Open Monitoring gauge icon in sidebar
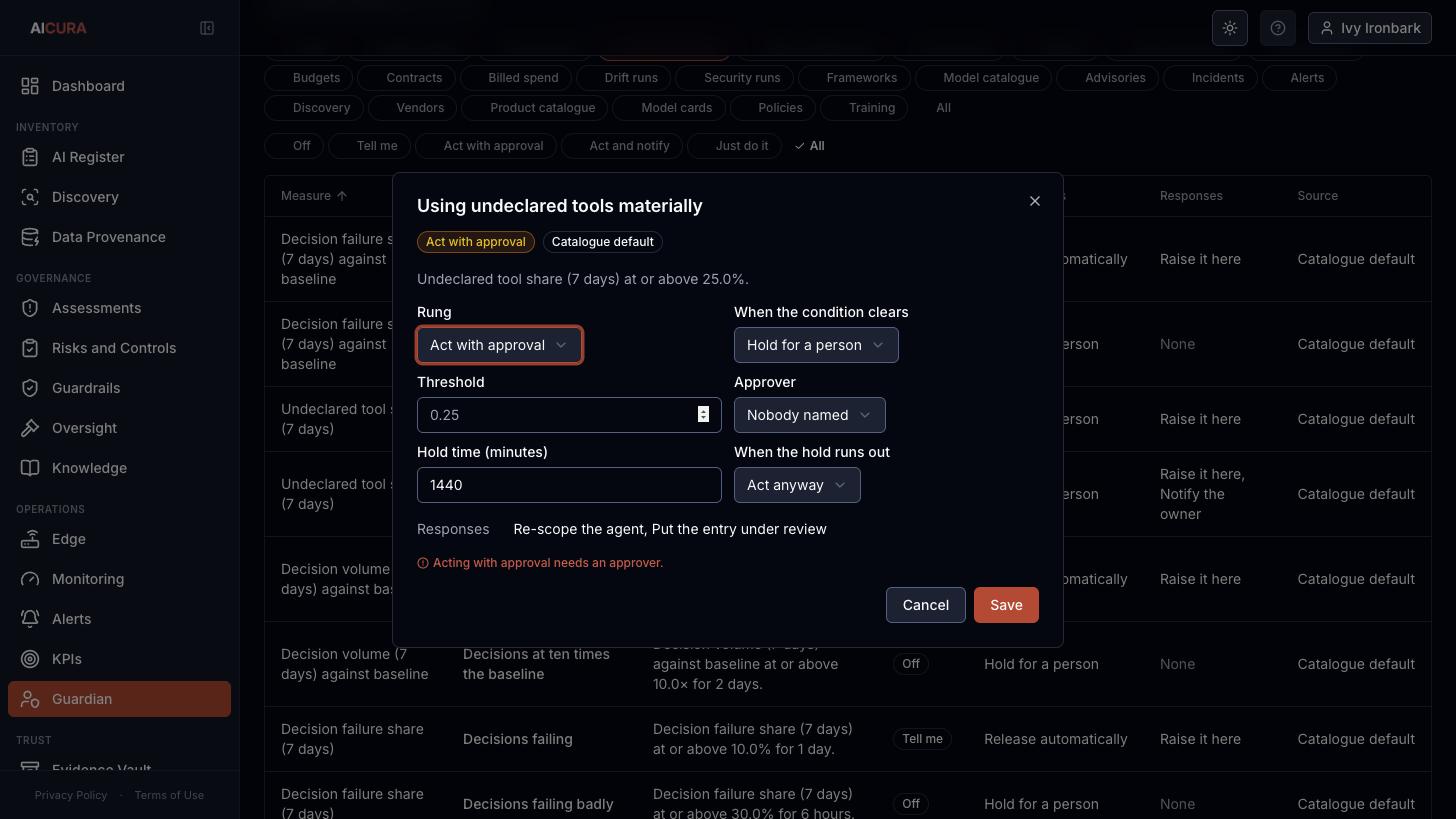This screenshot has width=1456, height=819. point(30,579)
